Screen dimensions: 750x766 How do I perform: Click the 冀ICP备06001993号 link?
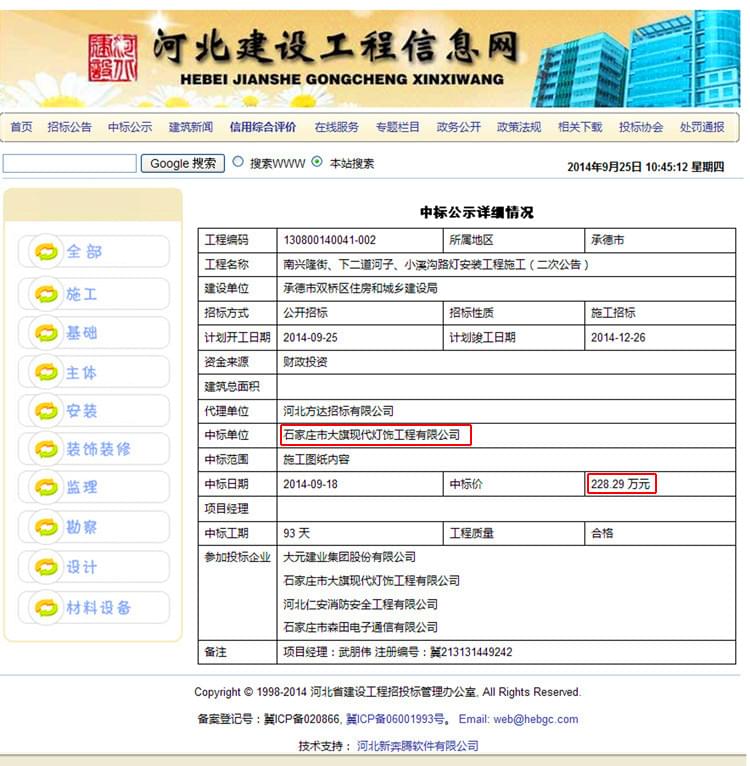(x=395, y=719)
